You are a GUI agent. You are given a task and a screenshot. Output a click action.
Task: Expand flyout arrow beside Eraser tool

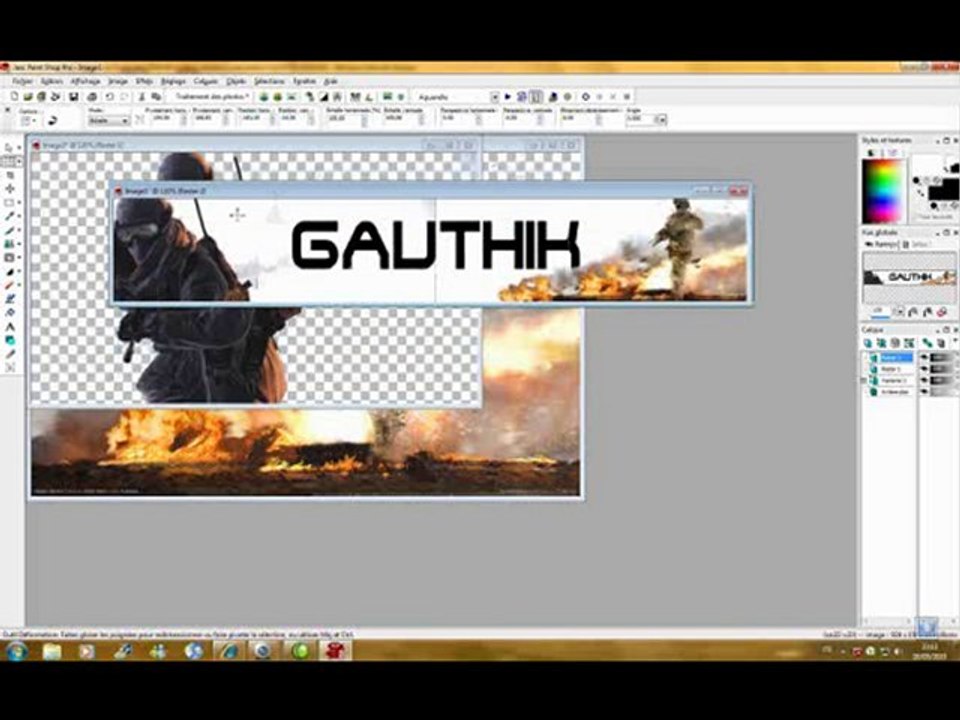(x=18, y=285)
